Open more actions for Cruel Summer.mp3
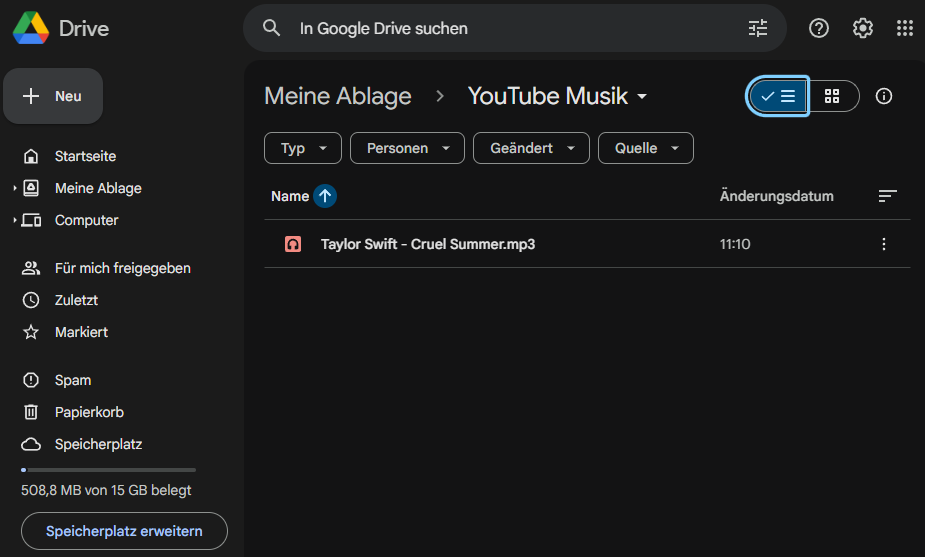The width and height of the screenshot is (925, 557). tap(883, 244)
